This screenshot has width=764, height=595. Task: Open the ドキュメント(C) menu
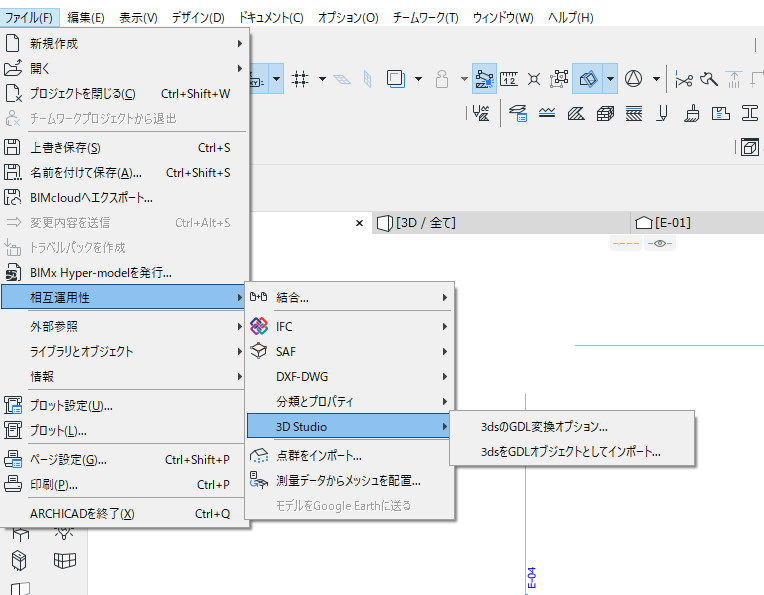[x=270, y=18]
